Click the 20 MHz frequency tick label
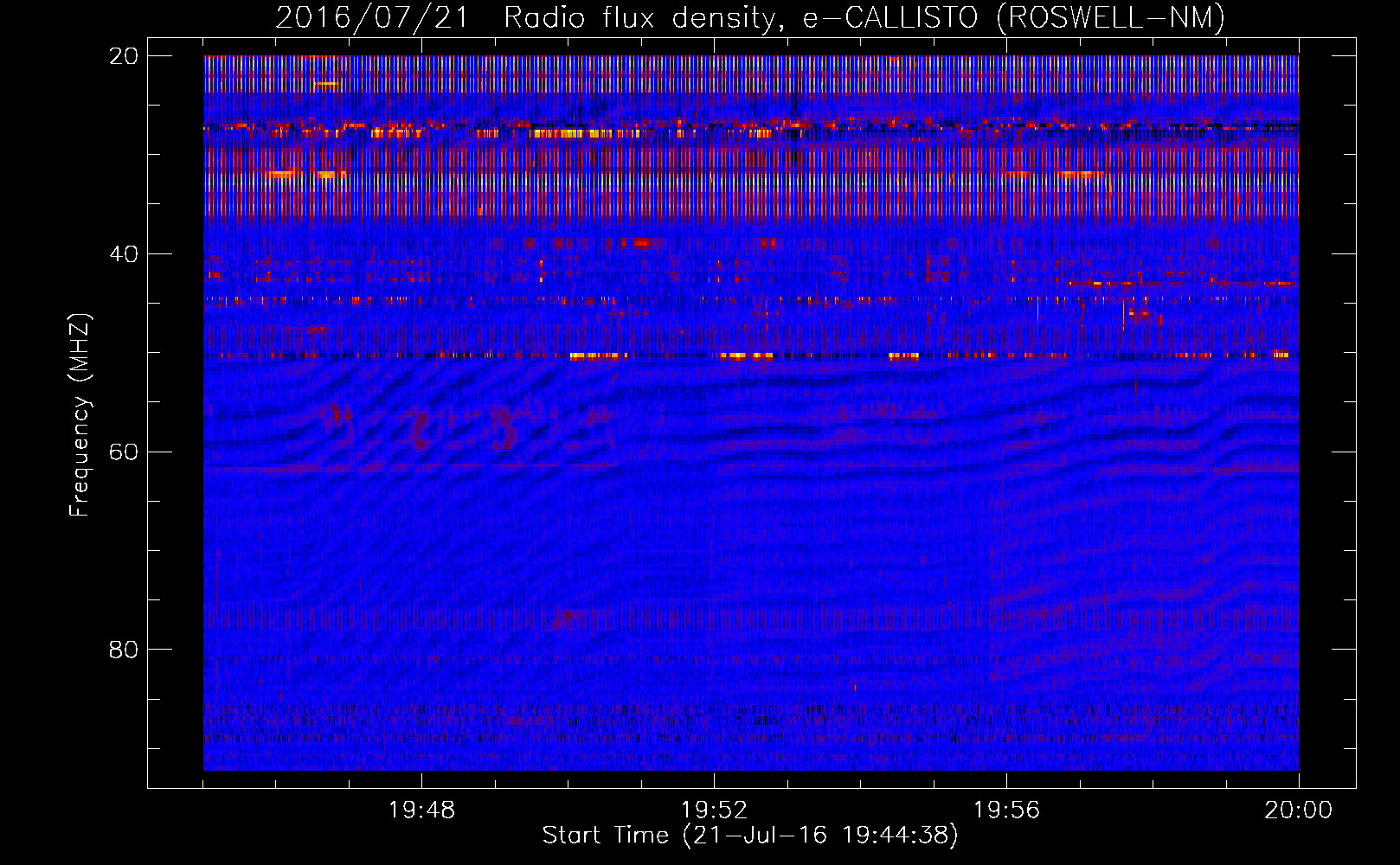 (124, 56)
